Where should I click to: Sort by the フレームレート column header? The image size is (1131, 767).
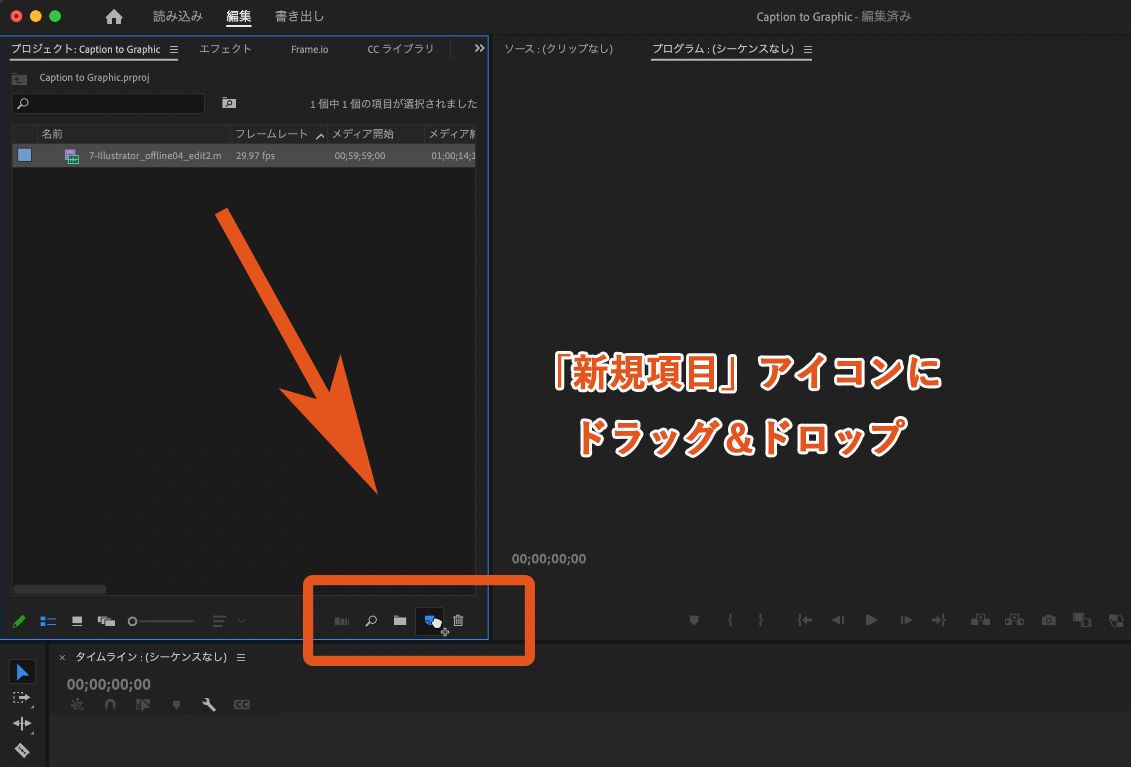271,133
